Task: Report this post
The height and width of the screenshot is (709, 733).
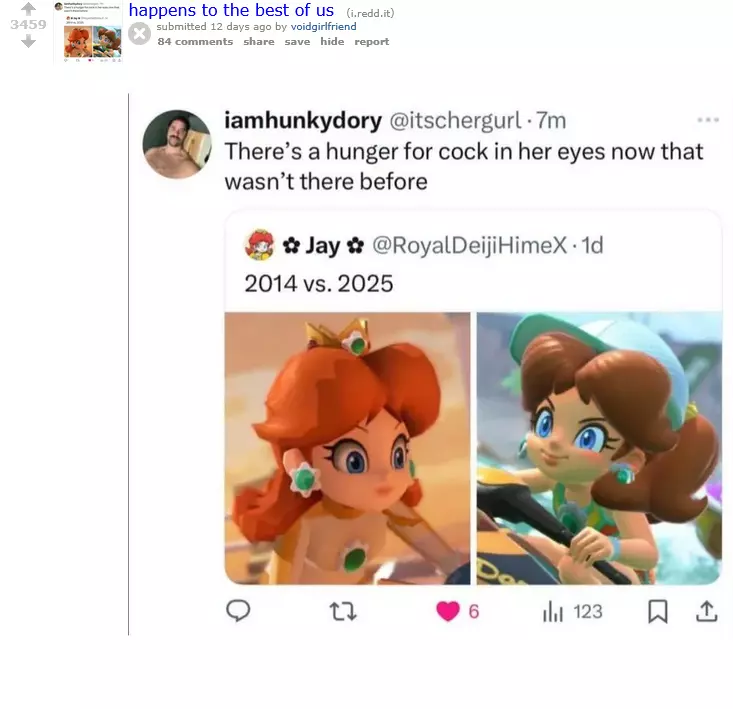Action: pos(371,42)
